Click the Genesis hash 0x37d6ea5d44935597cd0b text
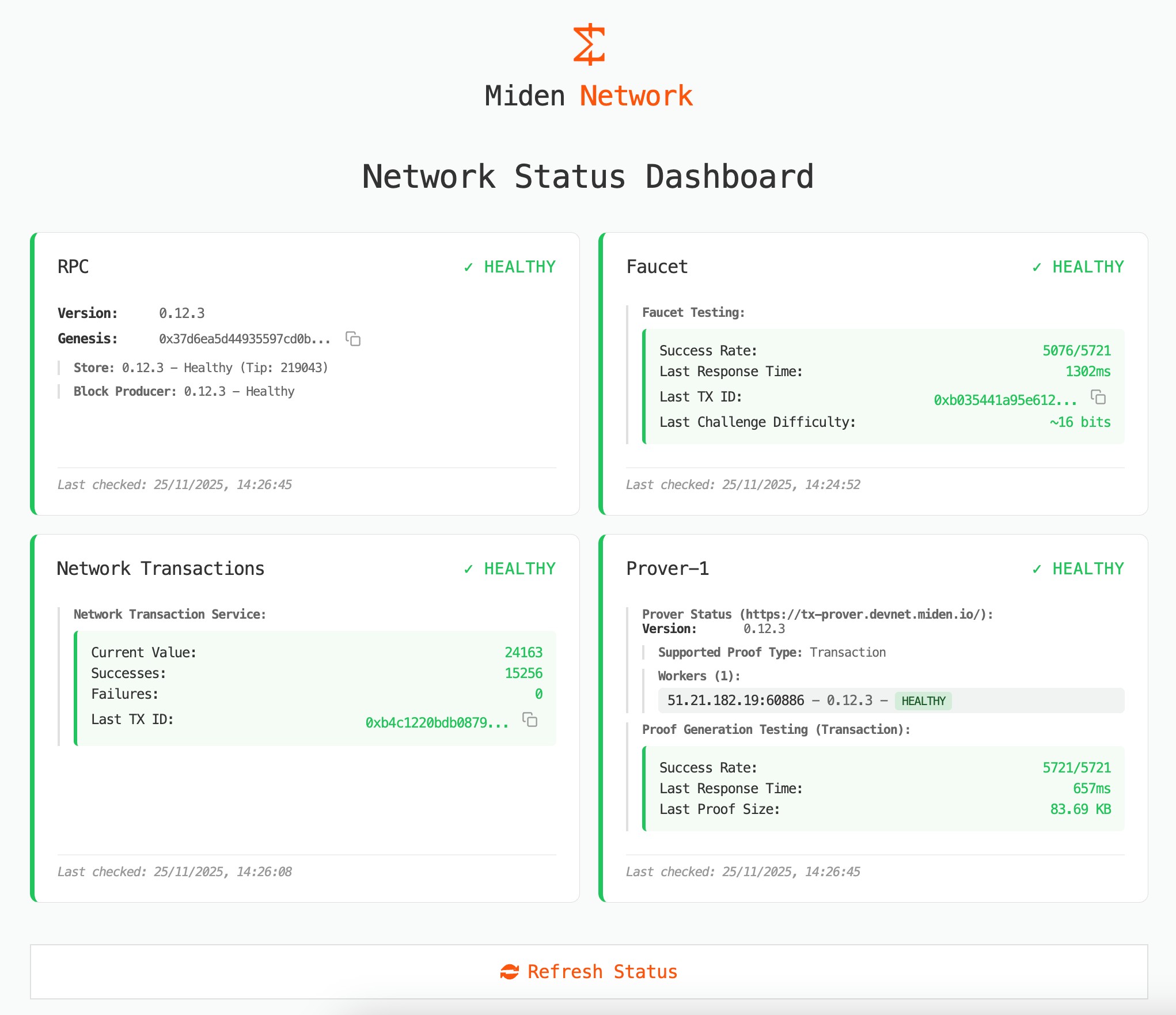This screenshot has height=1015, width=1176. coord(245,339)
